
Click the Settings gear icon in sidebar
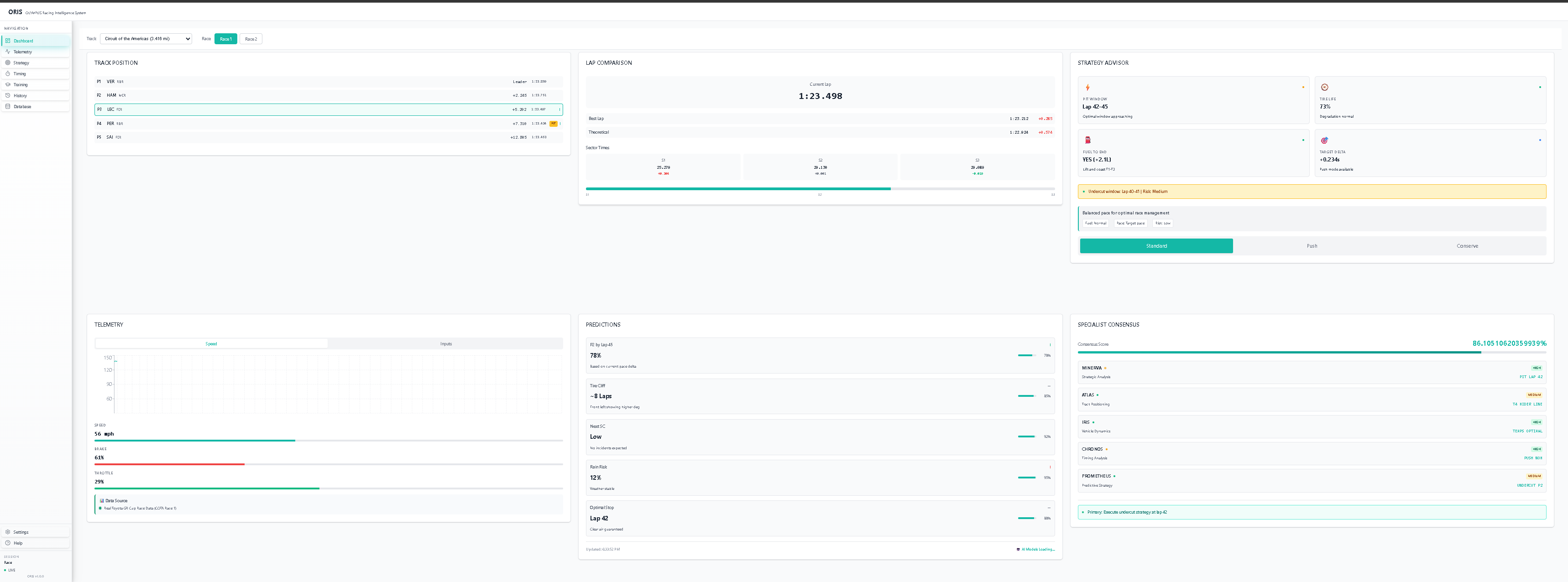[x=8, y=532]
